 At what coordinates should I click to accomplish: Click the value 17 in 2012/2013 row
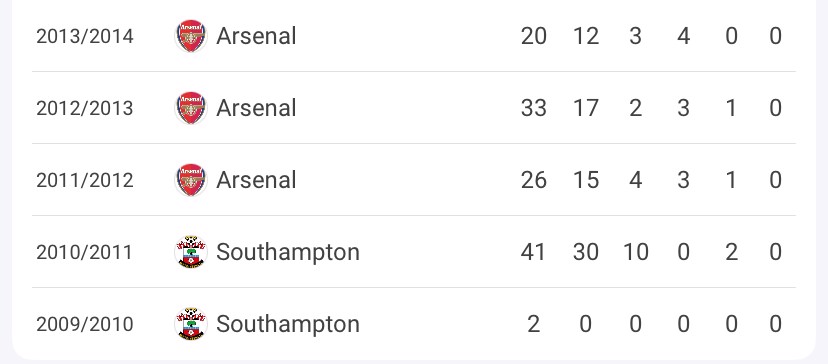(586, 108)
